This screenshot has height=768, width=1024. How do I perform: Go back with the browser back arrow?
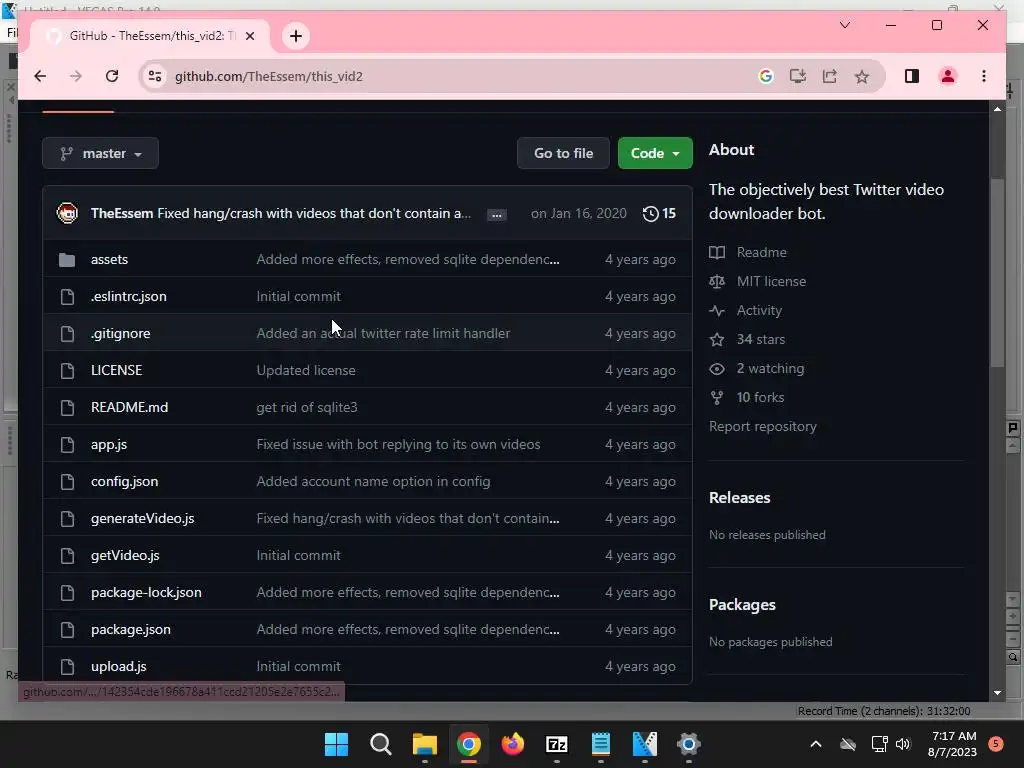tap(40, 76)
